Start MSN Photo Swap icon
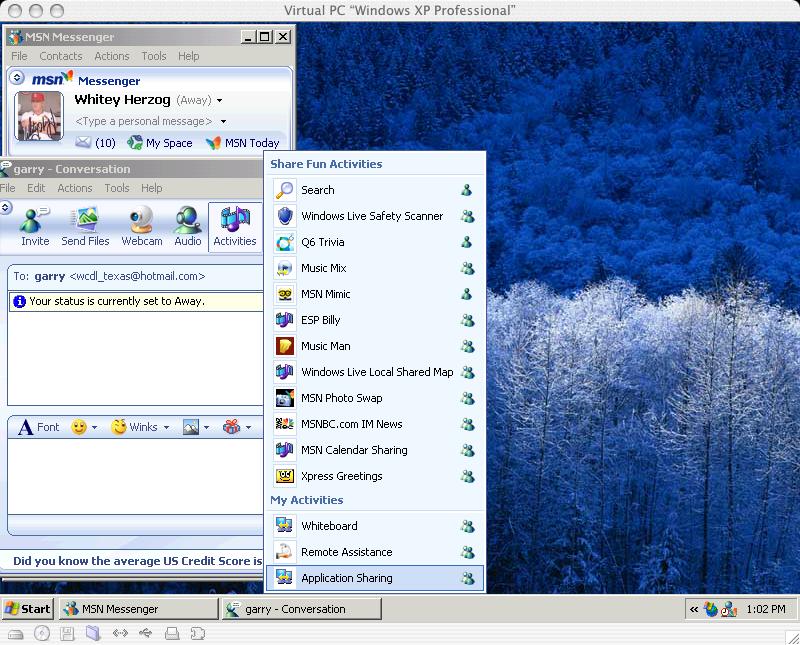Screen dimensions: 800x645 [x=285, y=398]
